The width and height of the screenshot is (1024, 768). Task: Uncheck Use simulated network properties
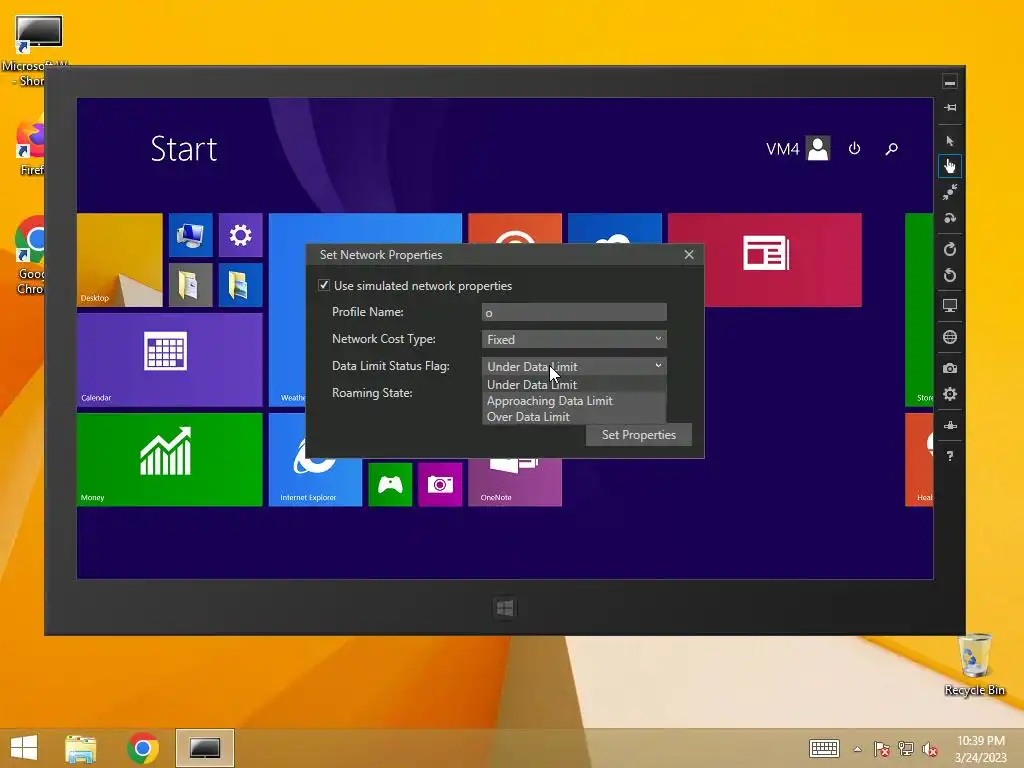pyautogui.click(x=324, y=285)
